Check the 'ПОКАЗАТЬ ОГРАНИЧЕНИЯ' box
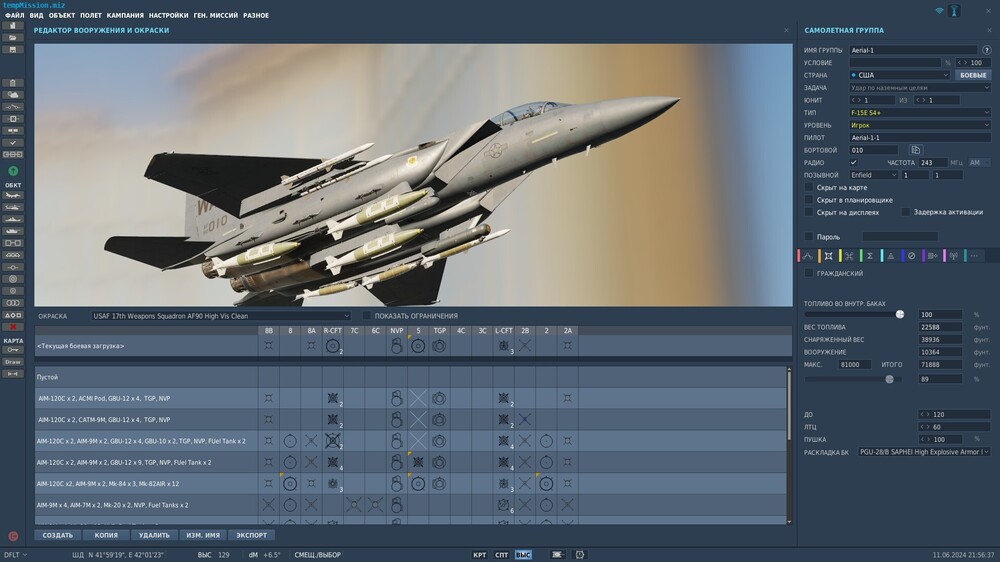The height and width of the screenshot is (562, 1000). pyautogui.click(x=366, y=316)
